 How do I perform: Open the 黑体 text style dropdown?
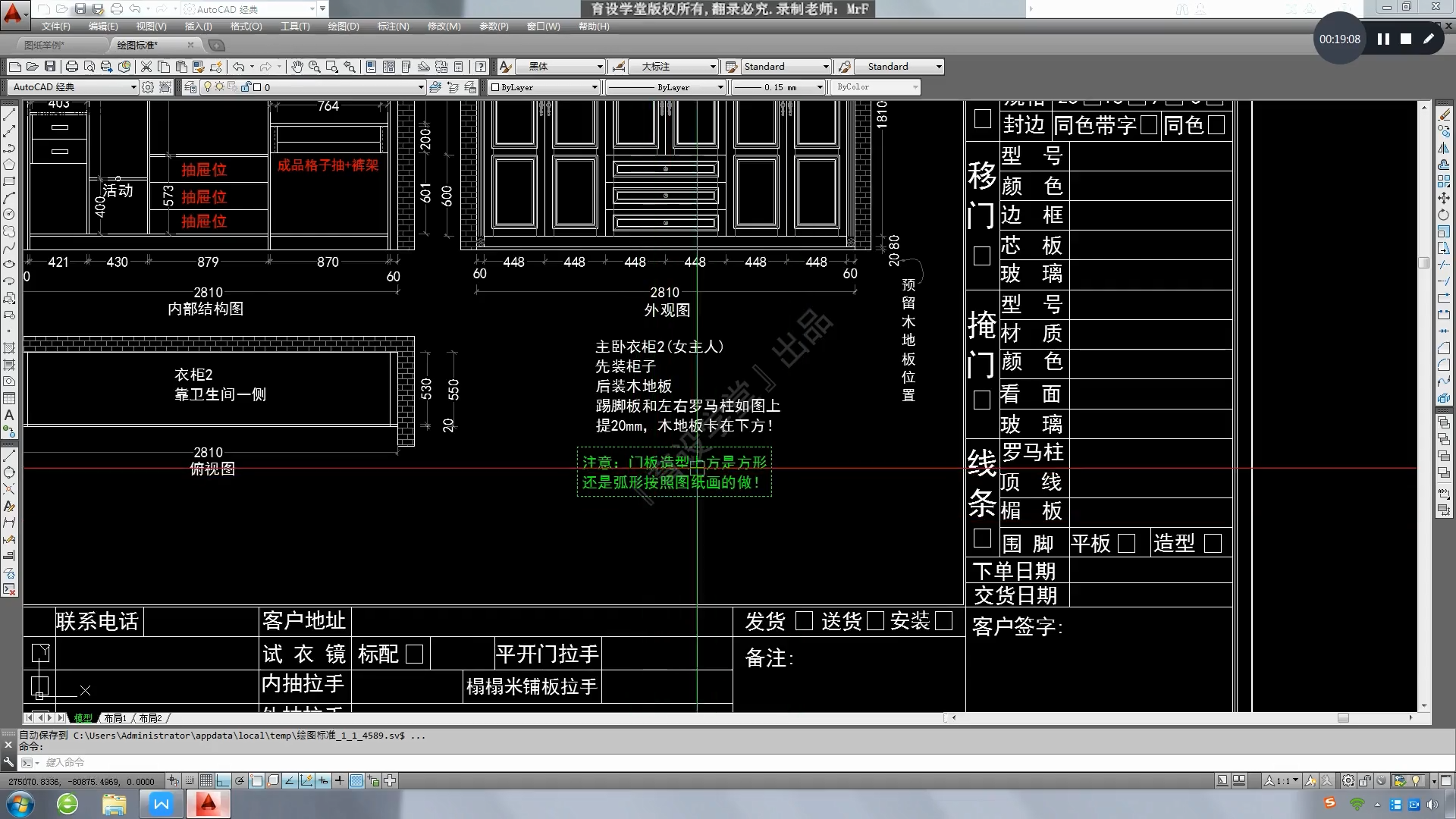[560, 67]
